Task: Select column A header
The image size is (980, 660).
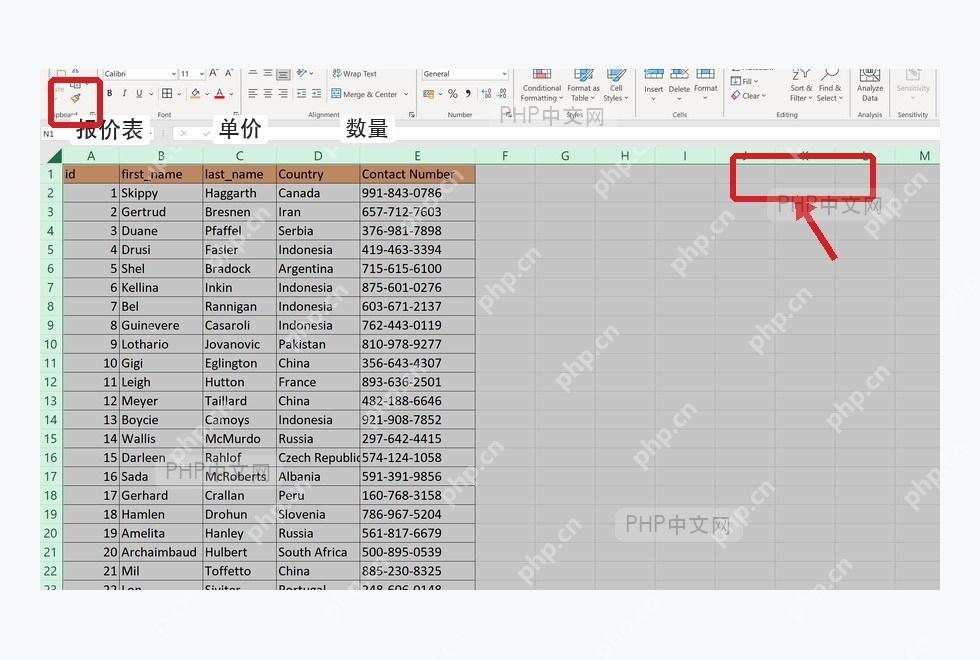Action: click(91, 156)
